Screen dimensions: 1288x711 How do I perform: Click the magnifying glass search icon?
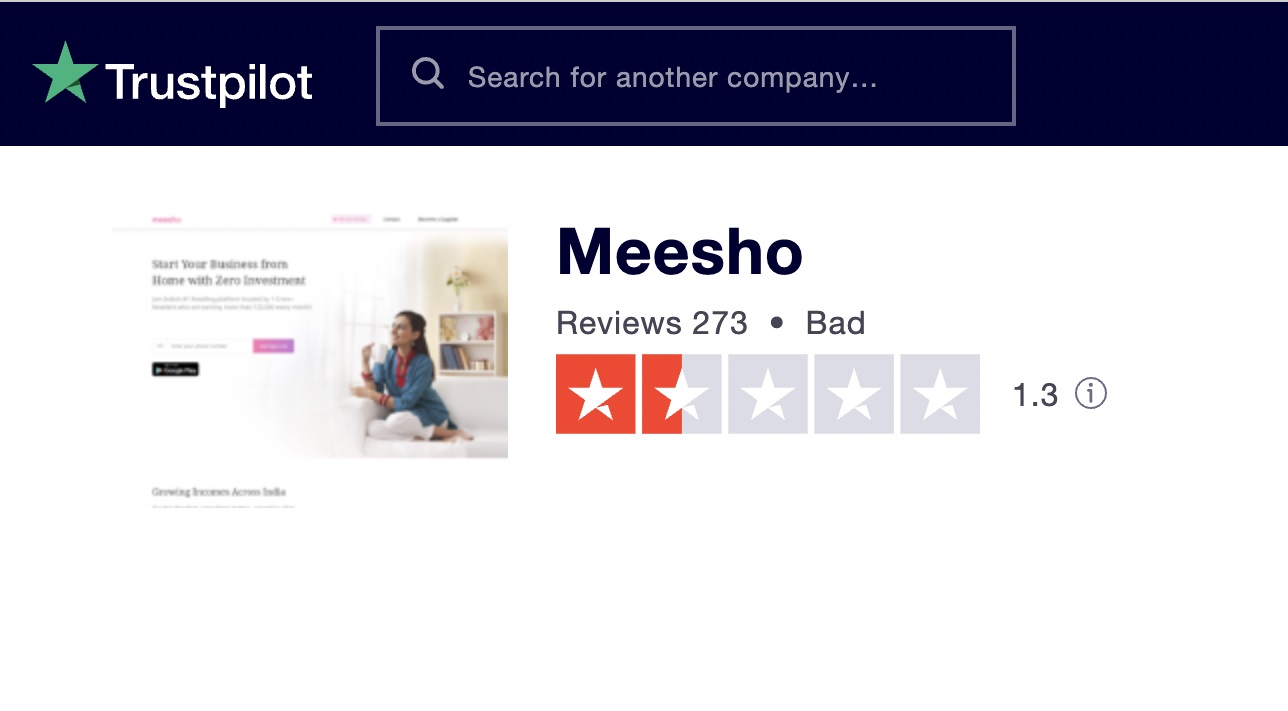428,72
